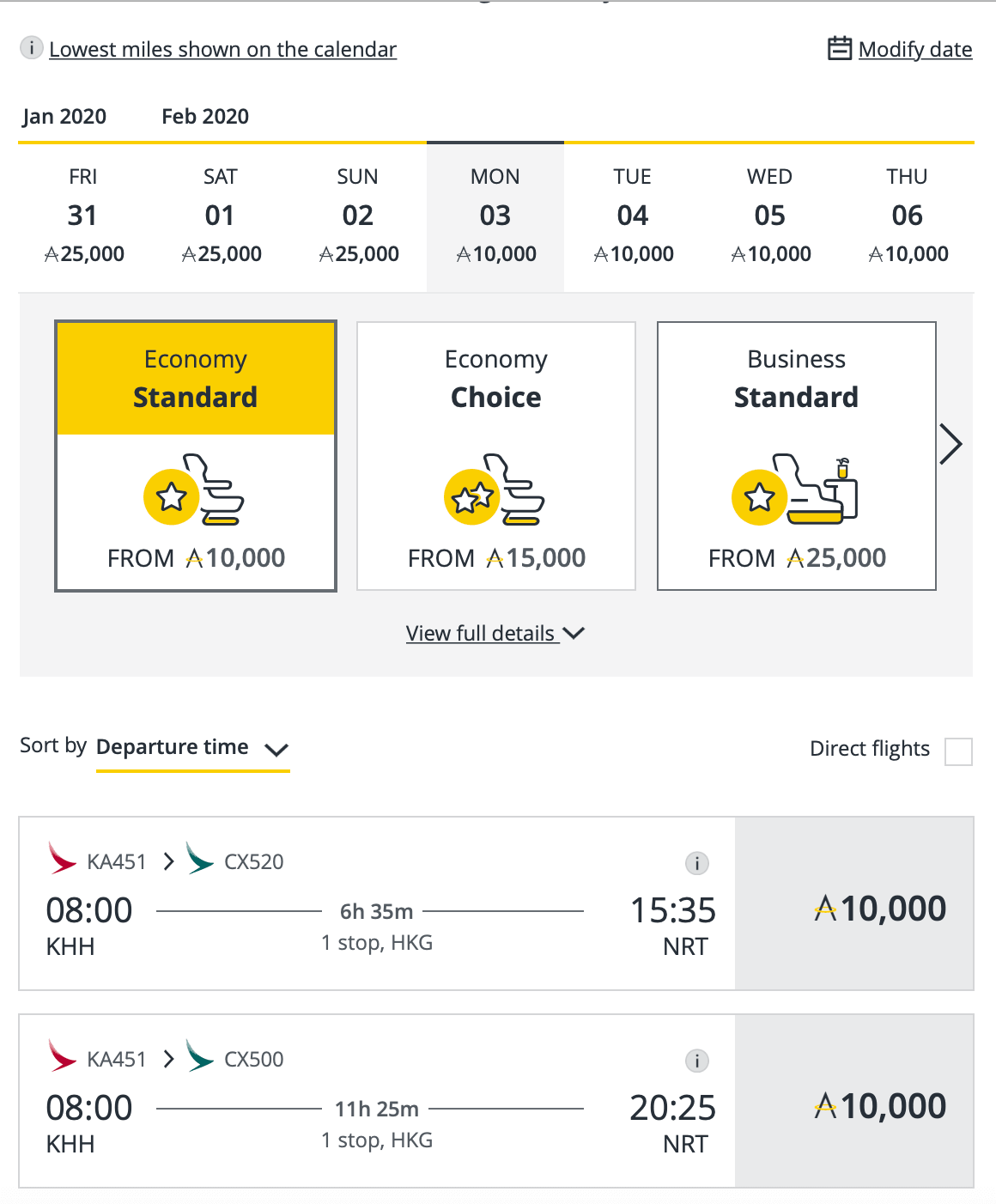The image size is (996, 1204).
Task: Expand View full details
Action: tap(495, 634)
